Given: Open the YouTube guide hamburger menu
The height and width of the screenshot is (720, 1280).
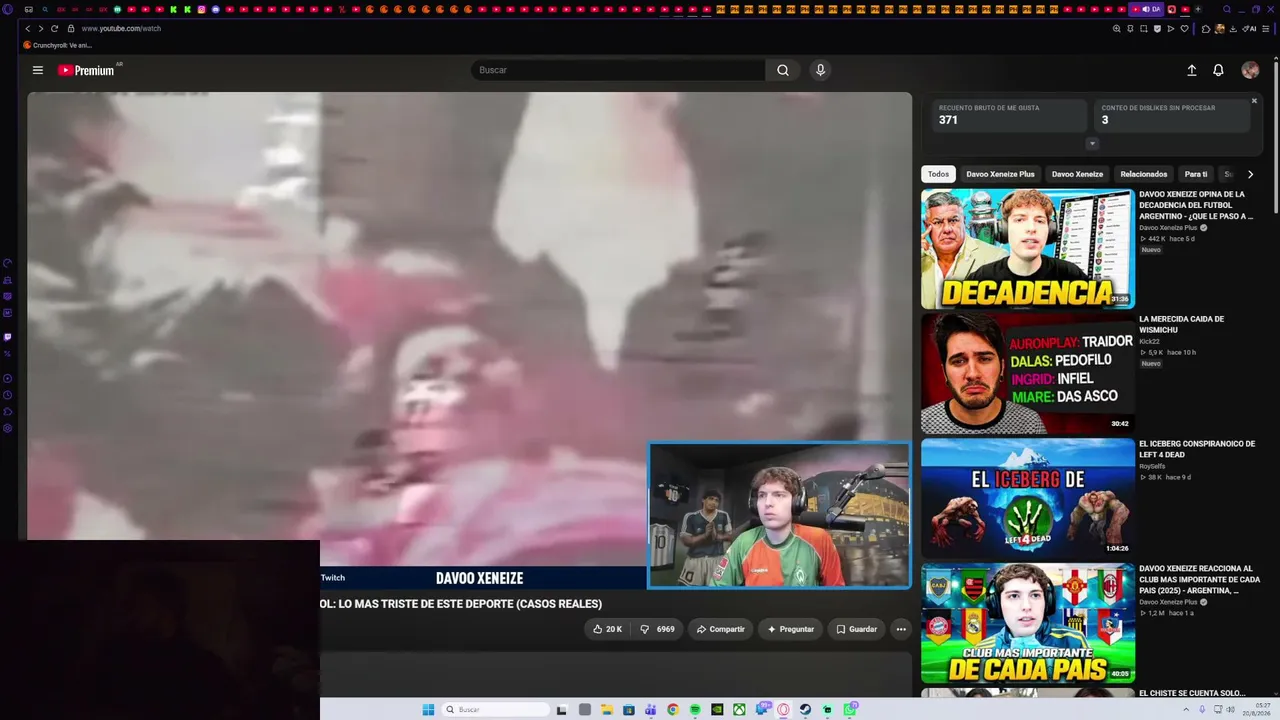Looking at the screenshot, I should coord(37,70).
